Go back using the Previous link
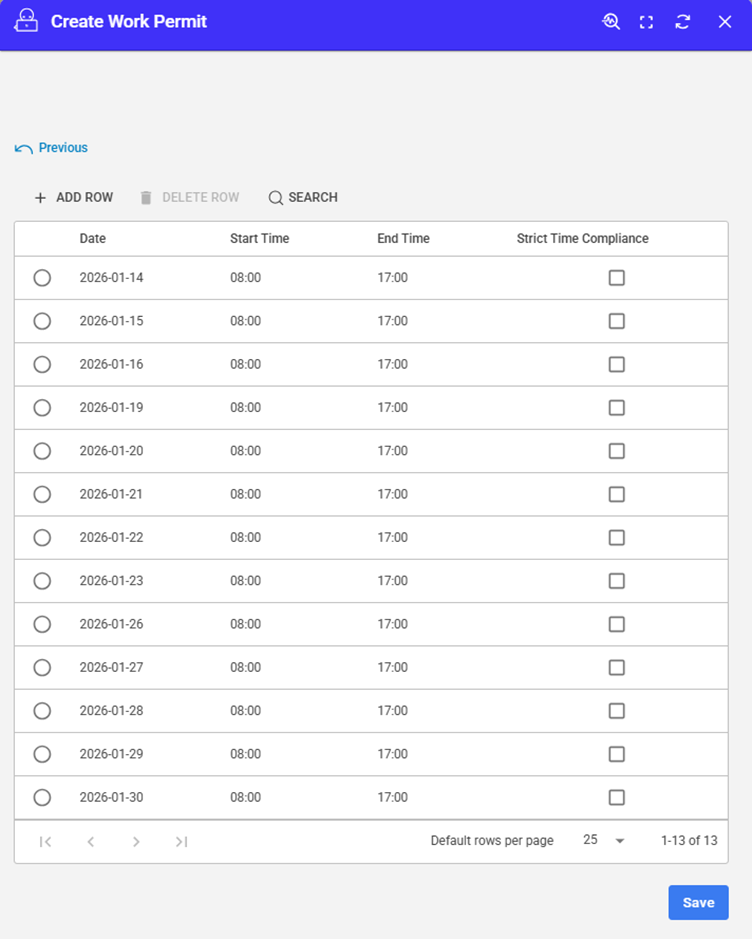This screenshot has width=752, height=939. 52,148
